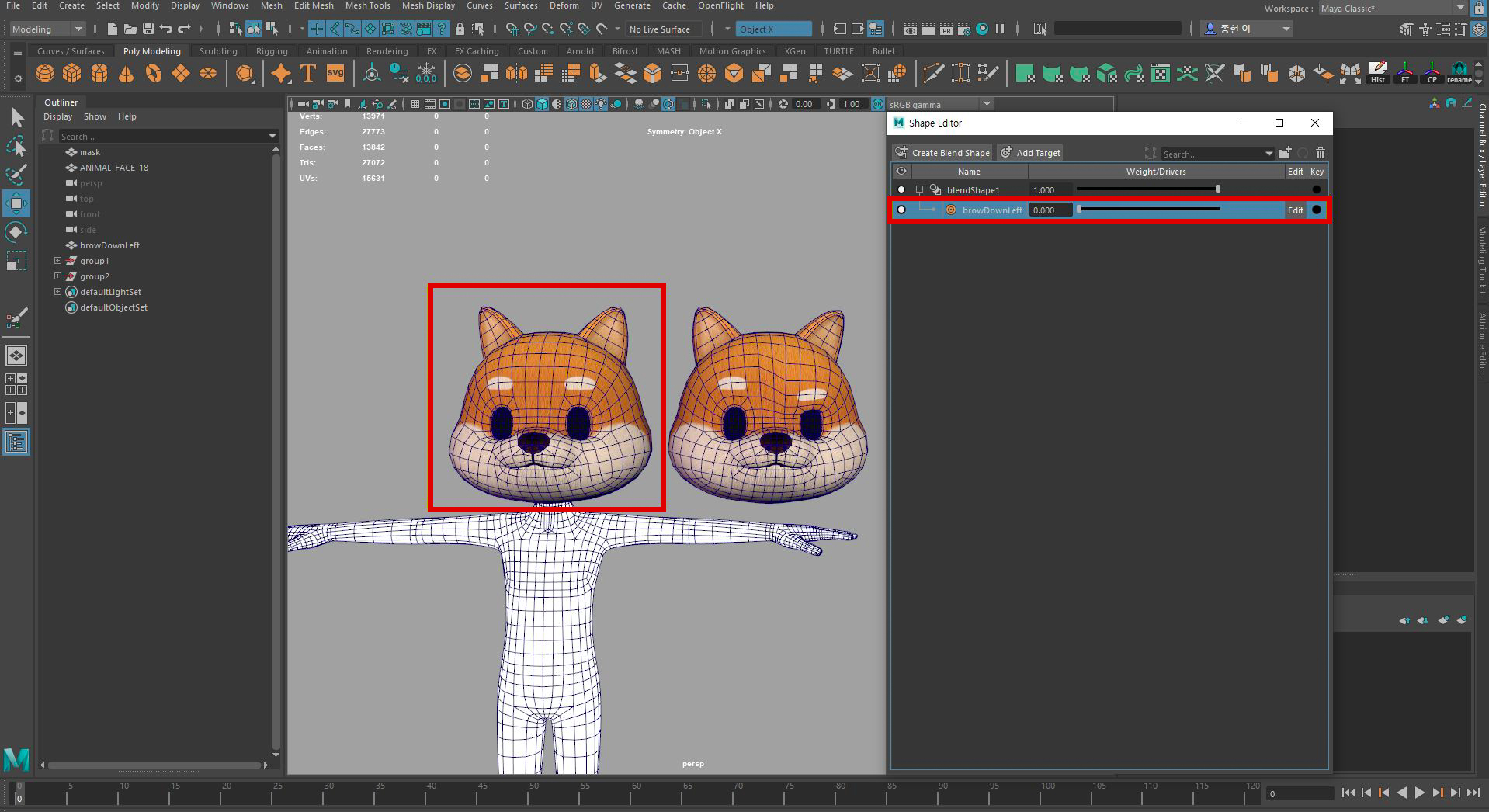Open the Modeling menu set dropdown
Screen dimensions: 1489x812
[47, 29]
